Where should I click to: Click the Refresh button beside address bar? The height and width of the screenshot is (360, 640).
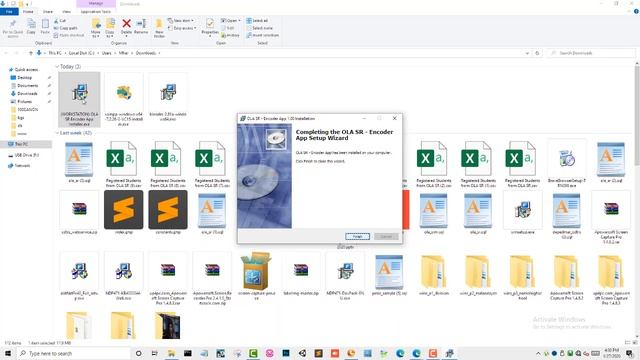(537, 53)
